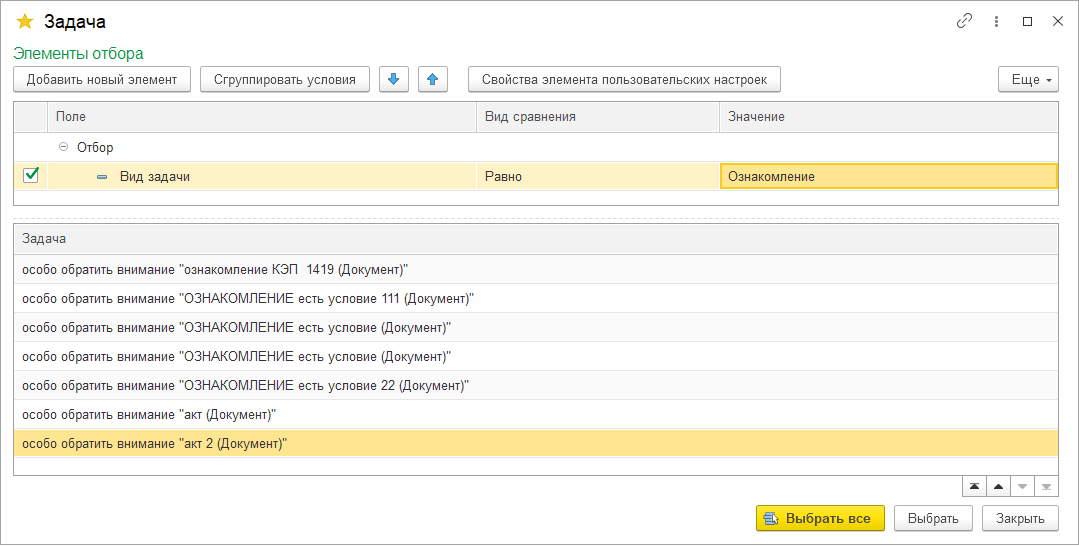Select the "акт (Документ)" task row
Screen dimensions: 1079x546
(x=150, y=414)
